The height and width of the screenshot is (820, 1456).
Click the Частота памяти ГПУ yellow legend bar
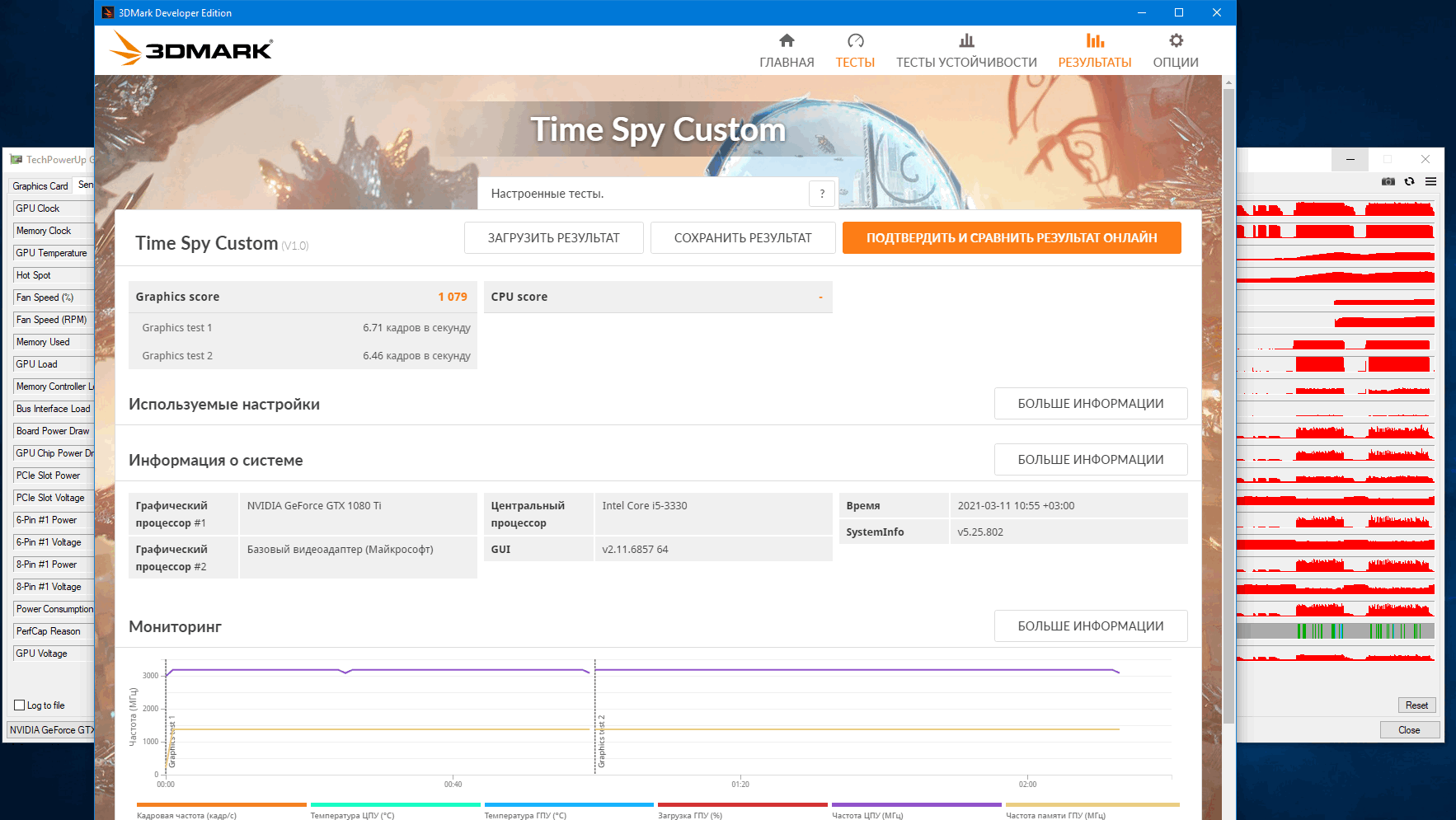click(1092, 804)
